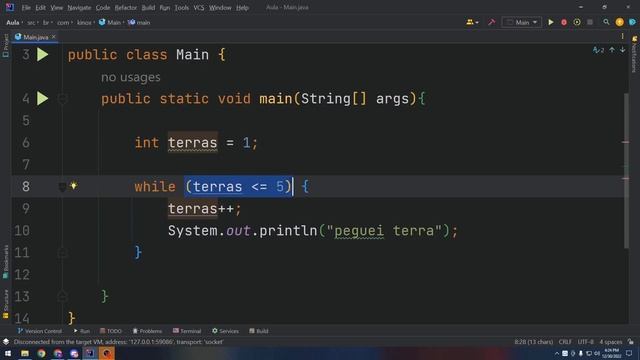
Task: Go to next highlighted error arrow
Action: tap(622, 50)
